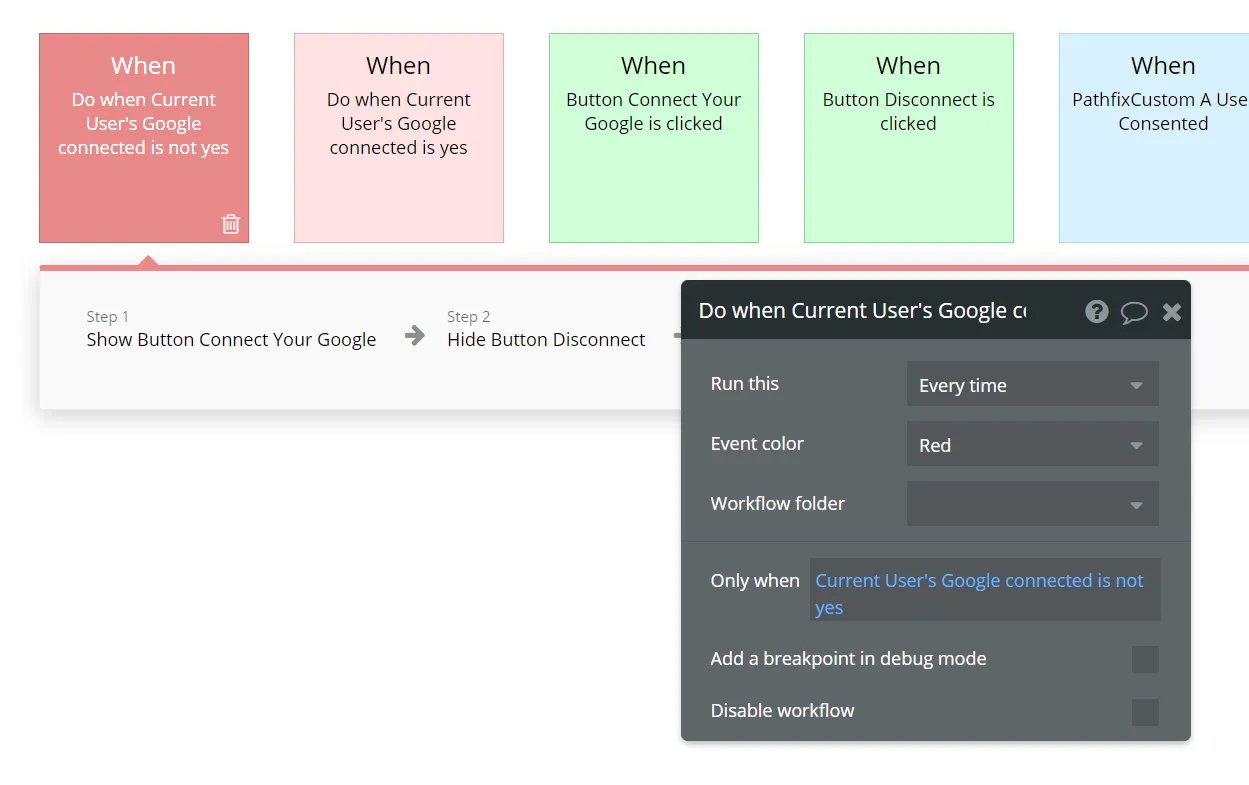
Task: Tick the Disable workflow checkbox
Action: pos(1145,712)
